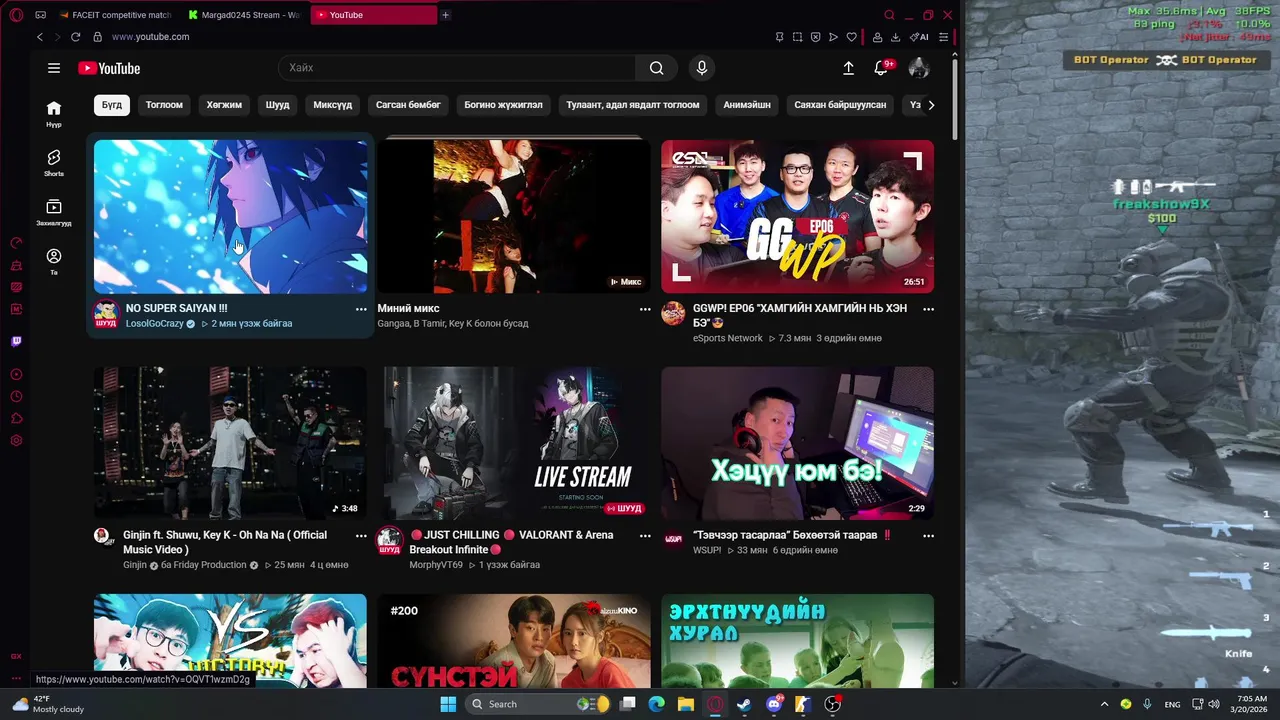The image size is (1280, 720).
Task: Click the YouTube logo
Action: point(109,68)
